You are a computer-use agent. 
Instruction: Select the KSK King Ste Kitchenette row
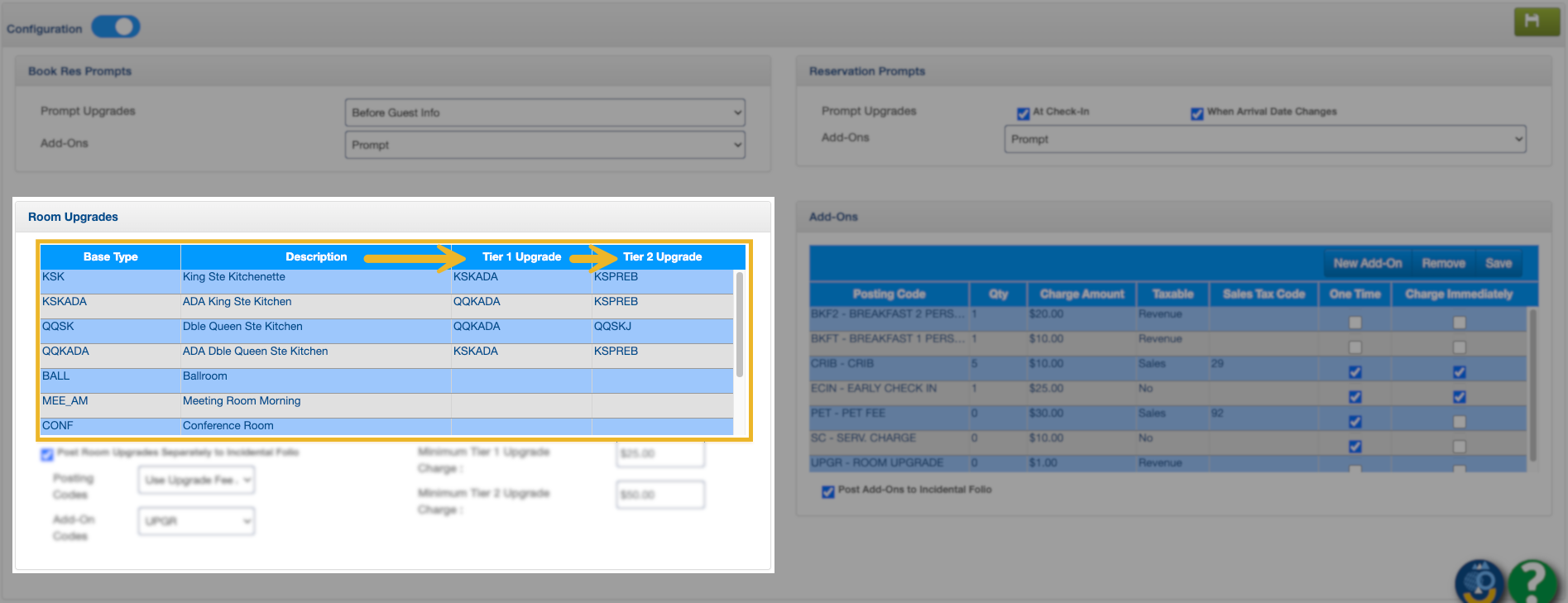coord(233,278)
